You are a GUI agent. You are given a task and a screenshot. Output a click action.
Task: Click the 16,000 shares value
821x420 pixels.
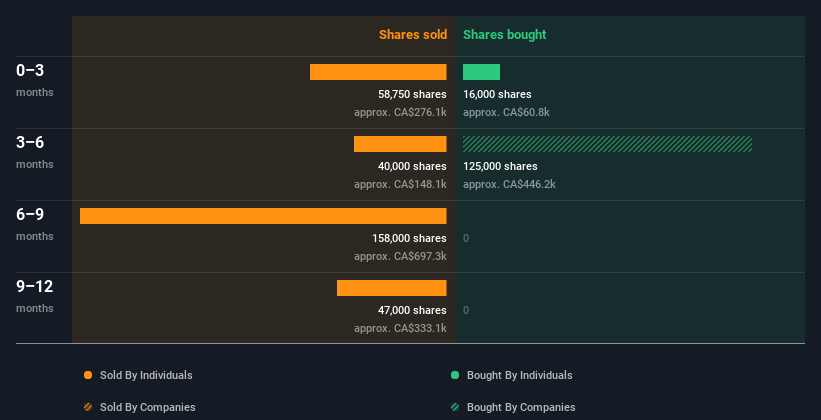(497, 94)
